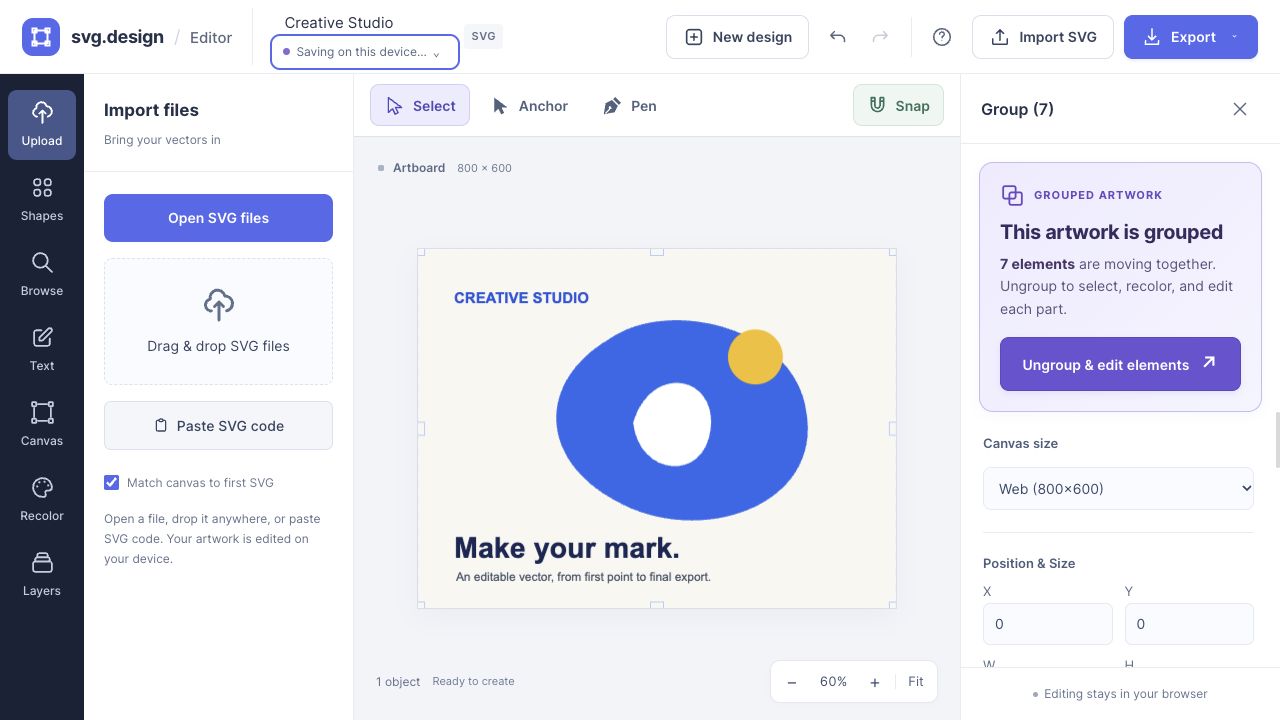Click the SVG format badge
The image size is (1280, 720).
point(483,36)
